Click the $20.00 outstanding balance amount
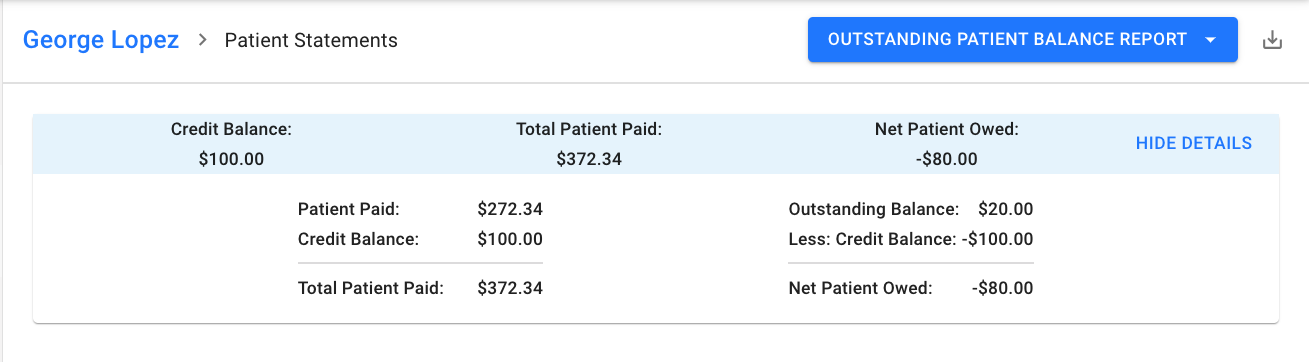Viewport: 1309px width, 362px height. [x=1005, y=209]
